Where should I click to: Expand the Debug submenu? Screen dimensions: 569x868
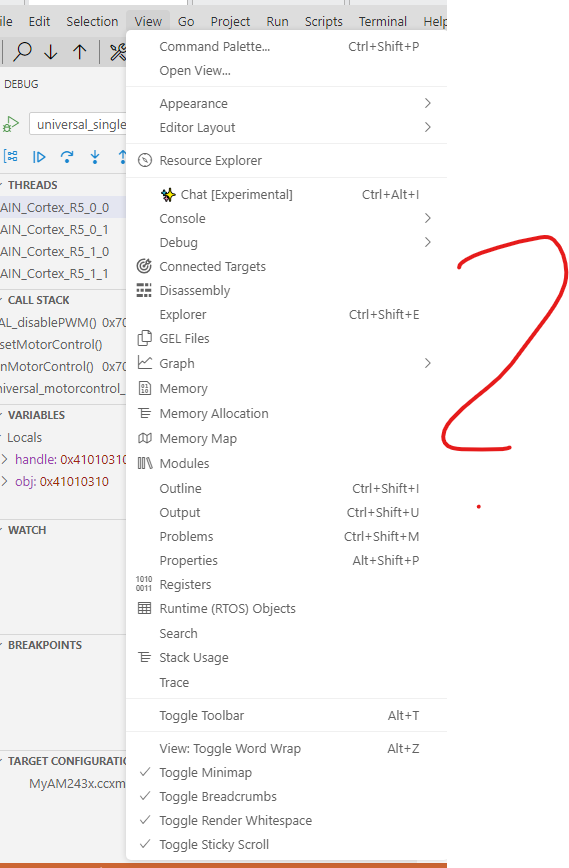coord(286,242)
